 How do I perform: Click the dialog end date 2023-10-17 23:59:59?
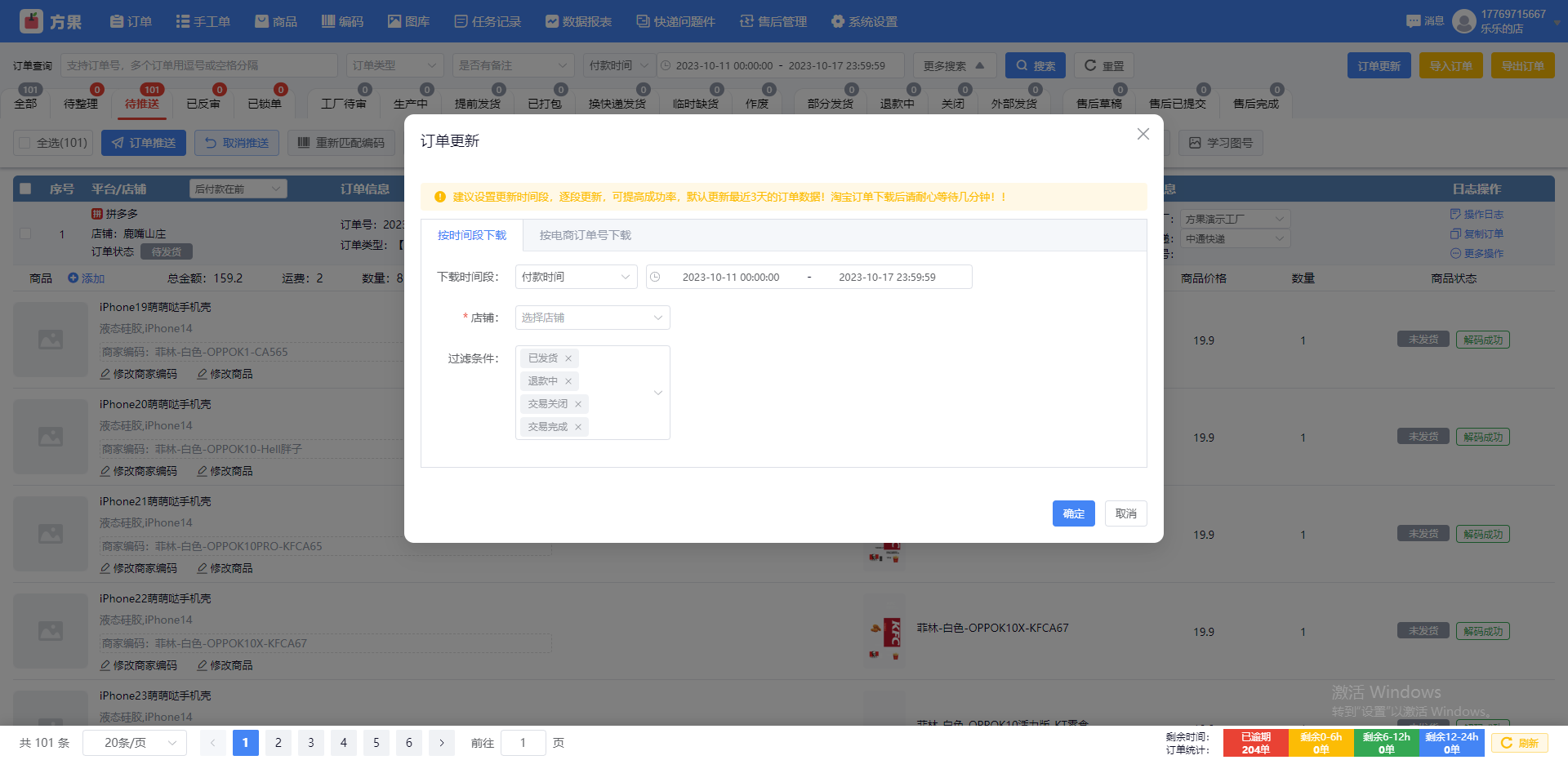point(887,277)
